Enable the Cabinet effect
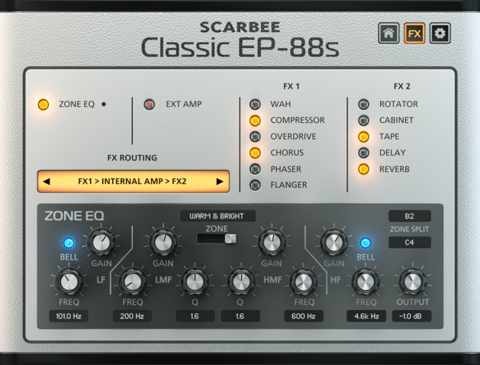Screen dimensions: 480x365 tap(363, 120)
